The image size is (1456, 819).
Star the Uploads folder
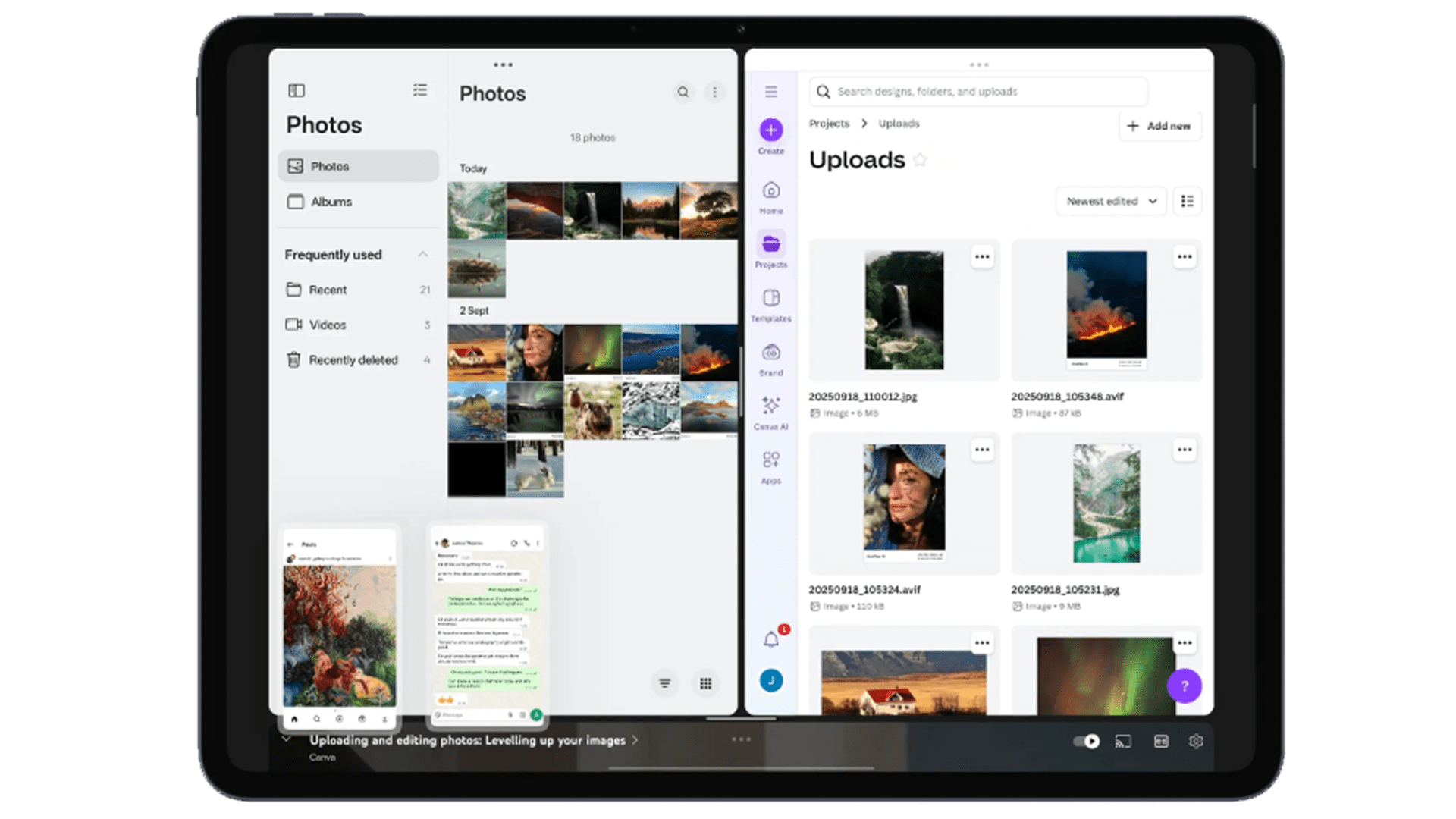click(920, 160)
